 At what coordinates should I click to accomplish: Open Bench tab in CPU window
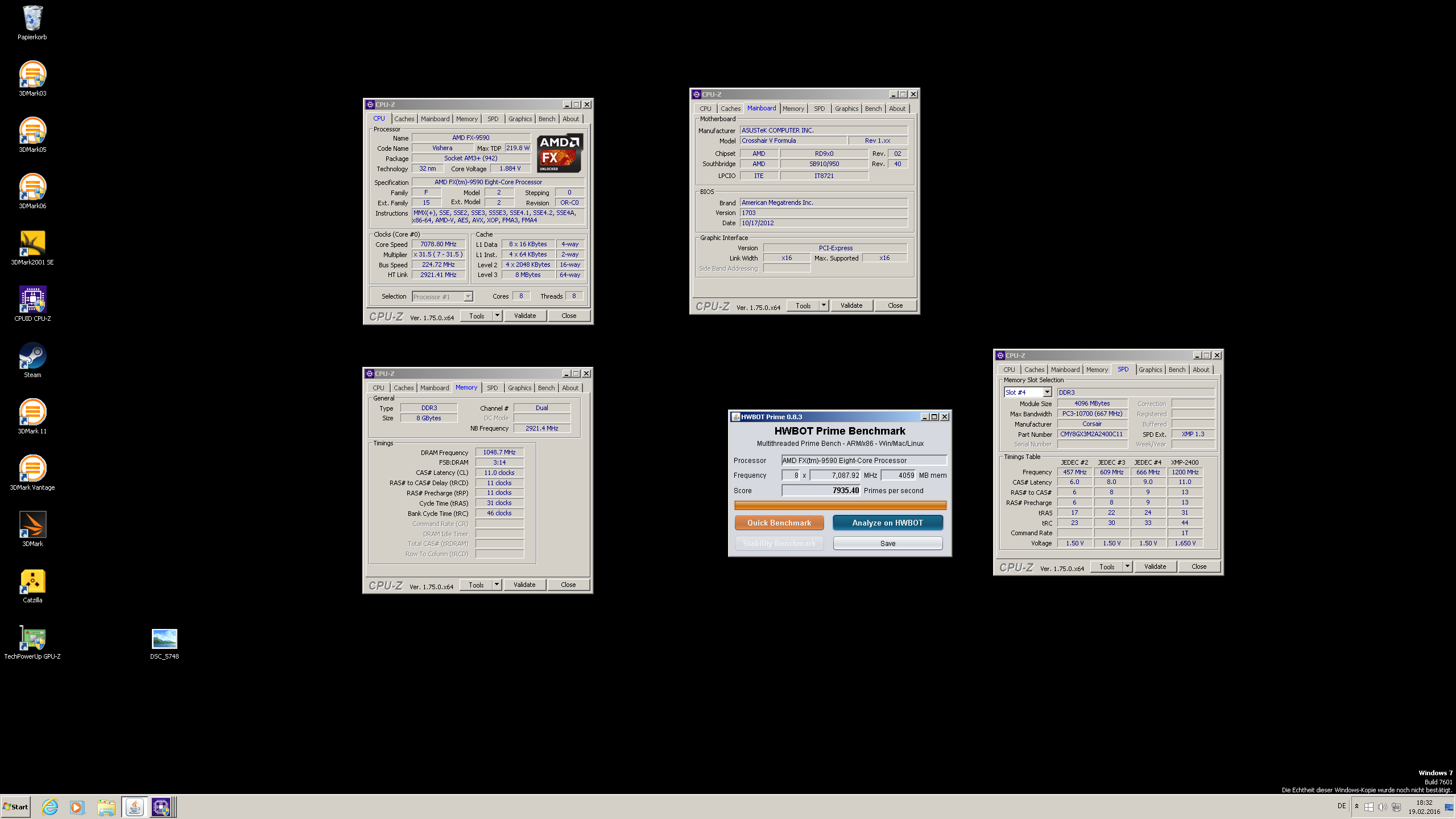click(x=547, y=119)
